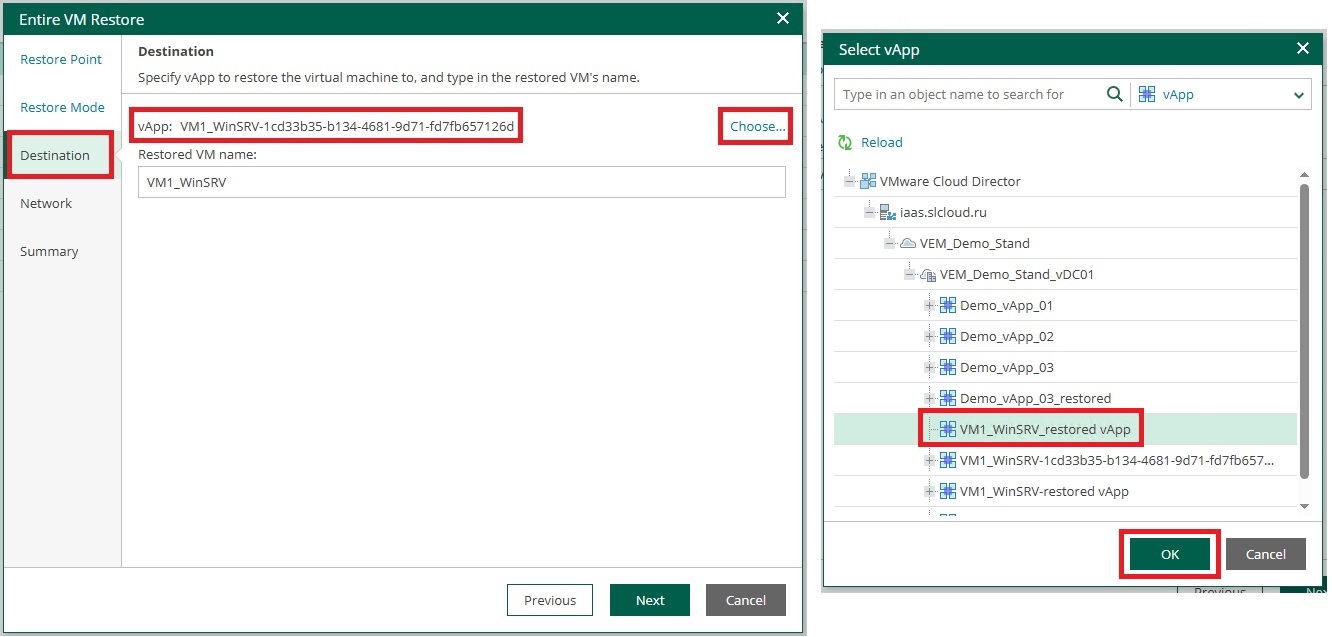Click the vApp search input field
Viewport: 1332px width, 637px height.
point(968,94)
